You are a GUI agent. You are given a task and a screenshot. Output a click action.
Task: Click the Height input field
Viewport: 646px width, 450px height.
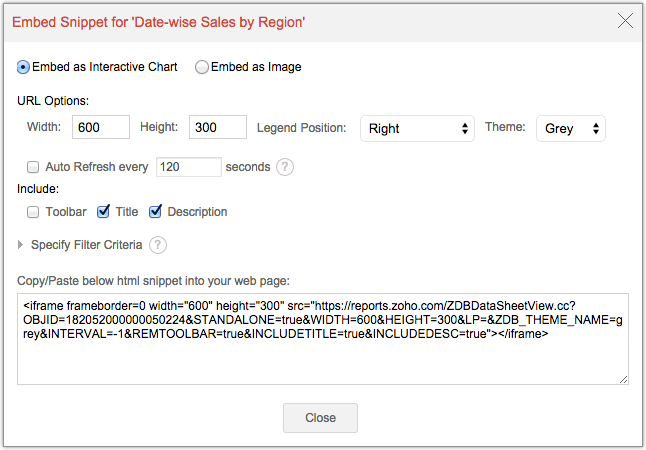coord(217,127)
